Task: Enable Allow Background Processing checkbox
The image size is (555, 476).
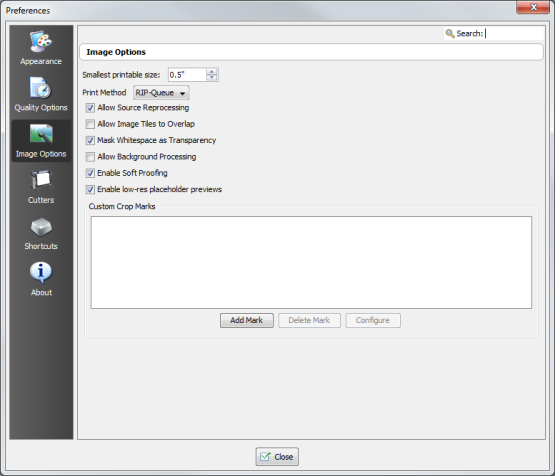Action: (90, 156)
